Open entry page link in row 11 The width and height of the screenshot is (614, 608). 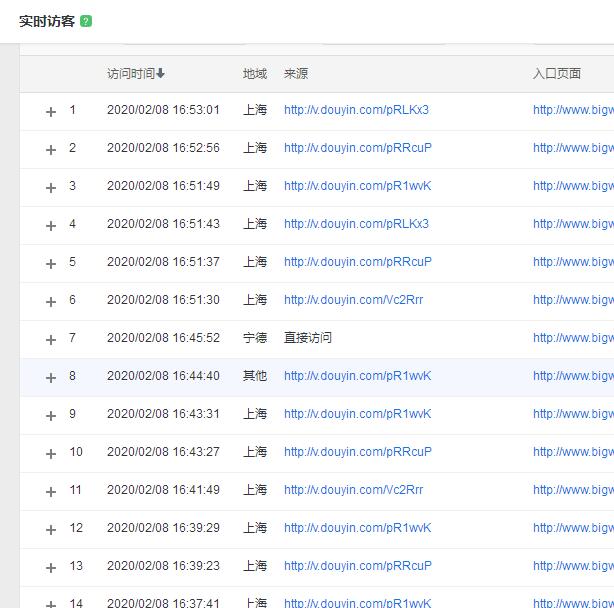[x=573, y=490]
